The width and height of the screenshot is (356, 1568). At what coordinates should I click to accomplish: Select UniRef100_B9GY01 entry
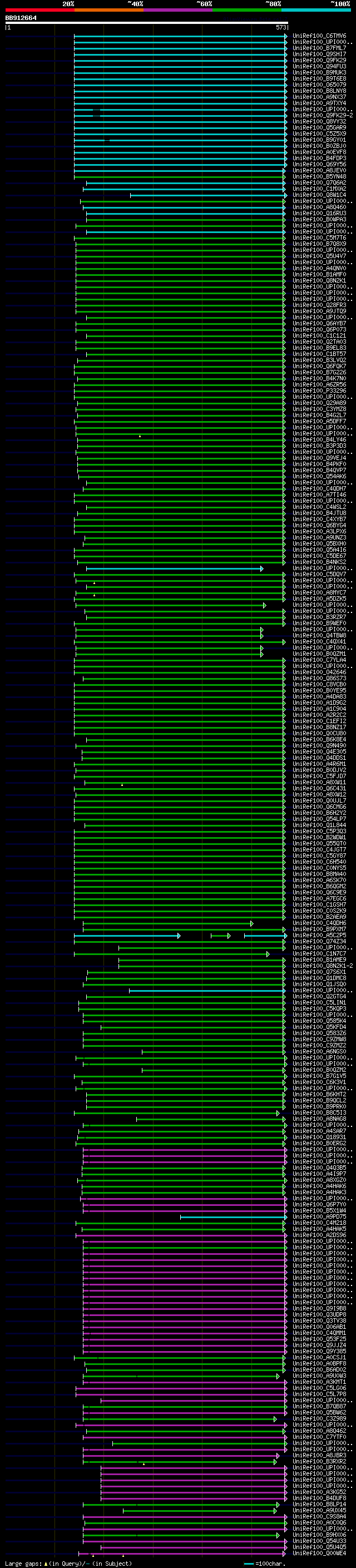coord(319,140)
